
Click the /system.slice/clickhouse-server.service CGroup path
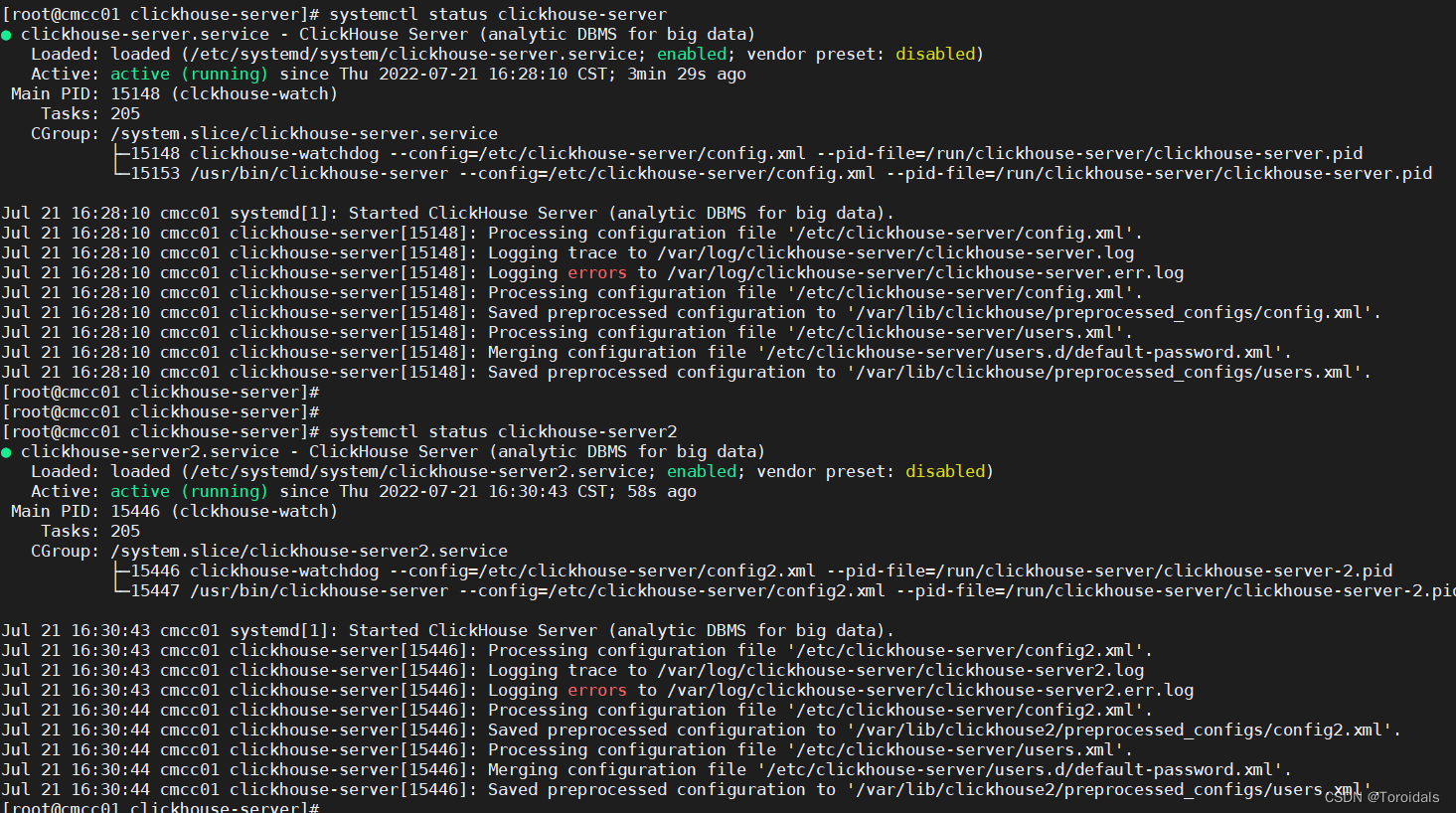[x=304, y=134]
